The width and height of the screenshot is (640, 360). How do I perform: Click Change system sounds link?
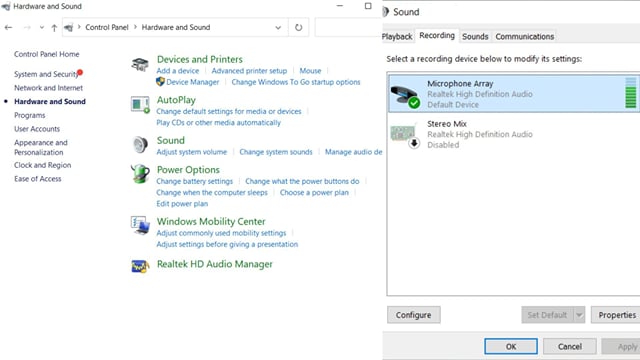[276, 152]
